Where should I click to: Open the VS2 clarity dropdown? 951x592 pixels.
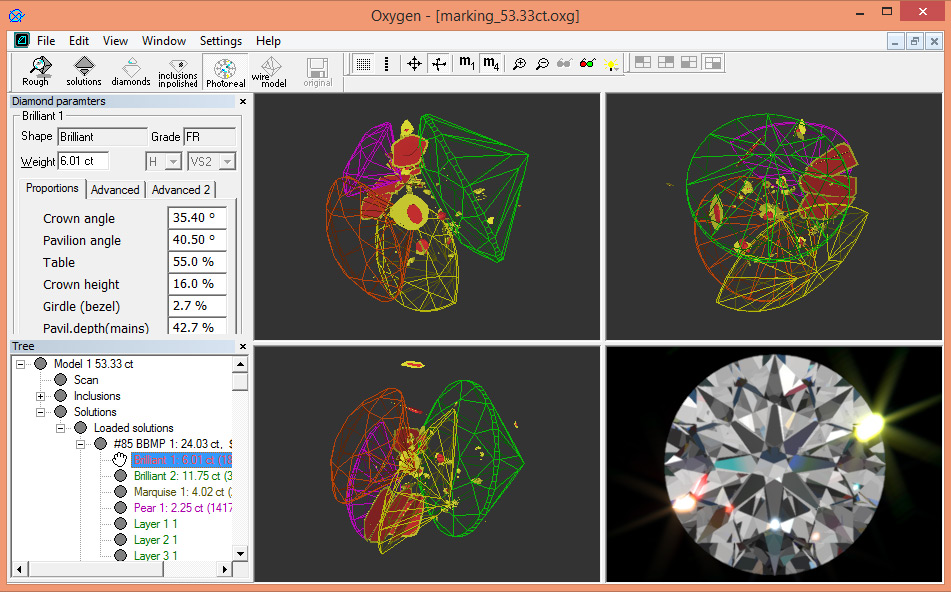226,162
